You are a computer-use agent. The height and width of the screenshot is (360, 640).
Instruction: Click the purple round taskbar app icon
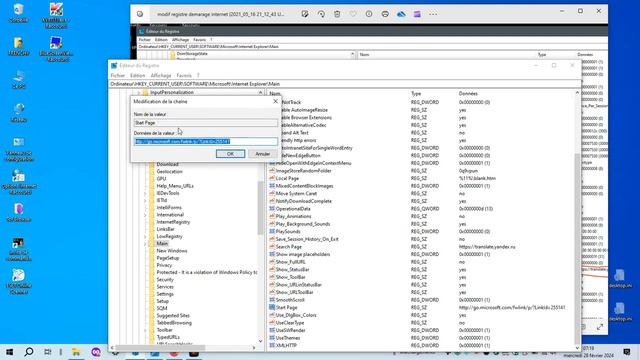96,352
